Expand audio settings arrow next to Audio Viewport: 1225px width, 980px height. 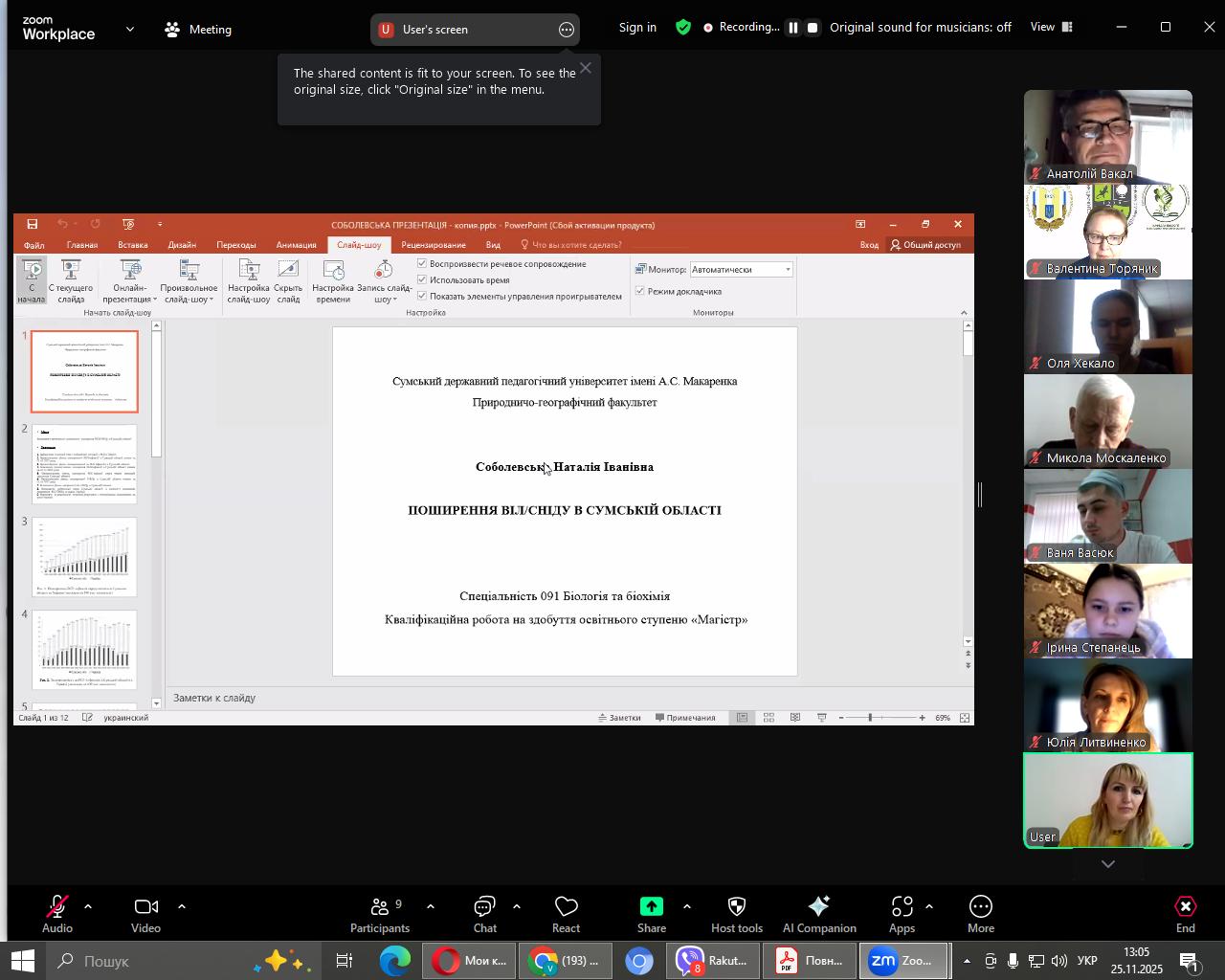[x=88, y=906]
